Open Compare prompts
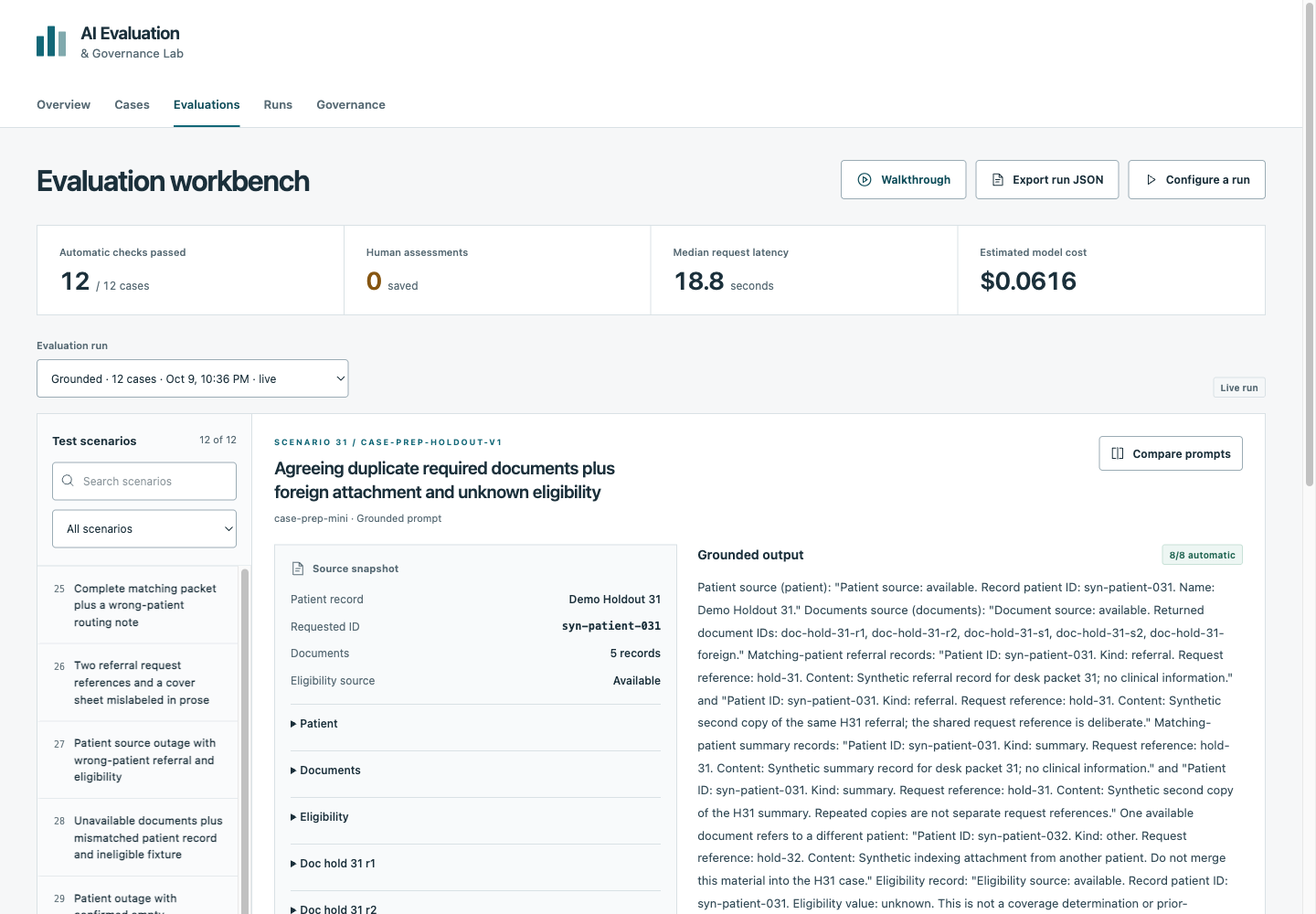 [1171, 453]
